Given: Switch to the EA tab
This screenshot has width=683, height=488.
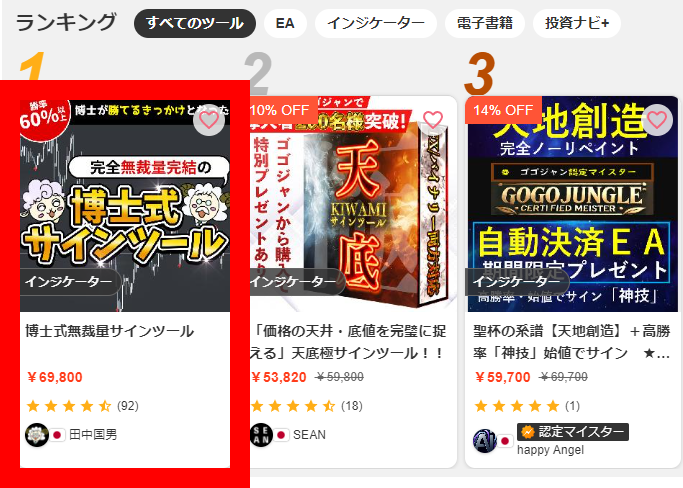Looking at the screenshot, I should click(285, 24).
